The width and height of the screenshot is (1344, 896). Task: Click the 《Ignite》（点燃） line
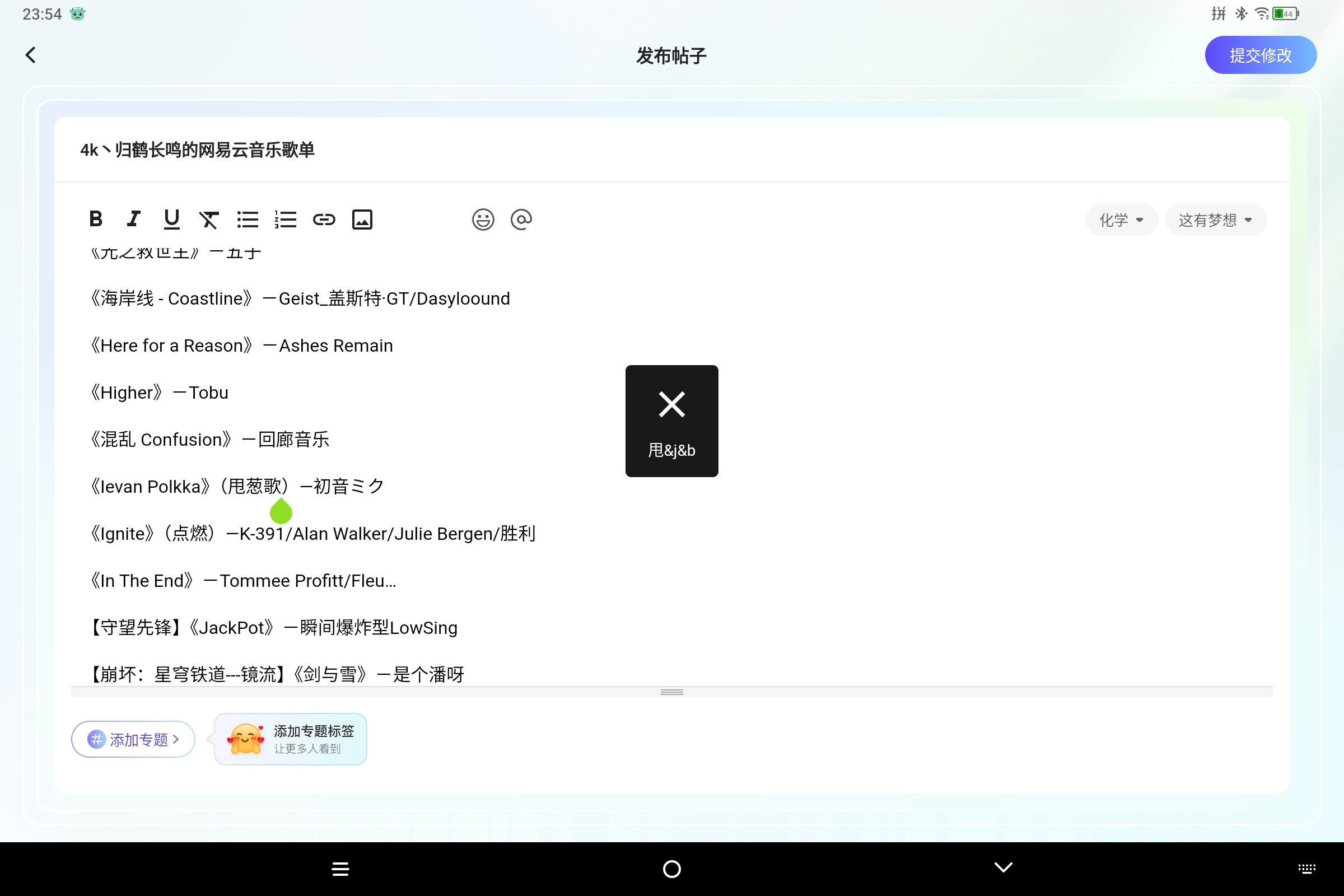click(x=312, y=534)
